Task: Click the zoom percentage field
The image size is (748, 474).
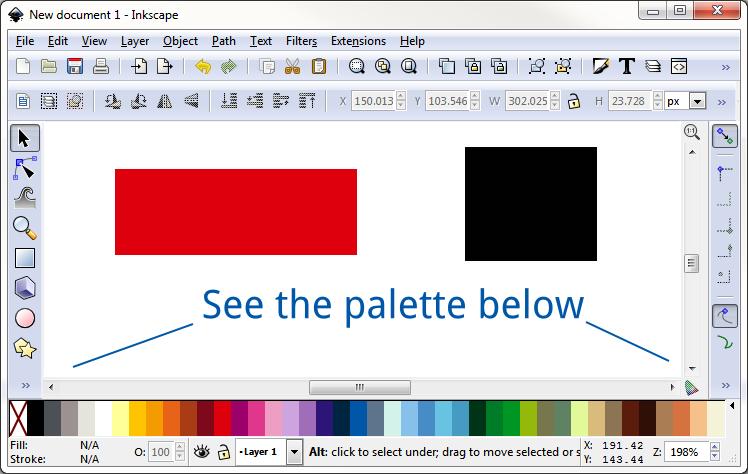Action: 686,452
